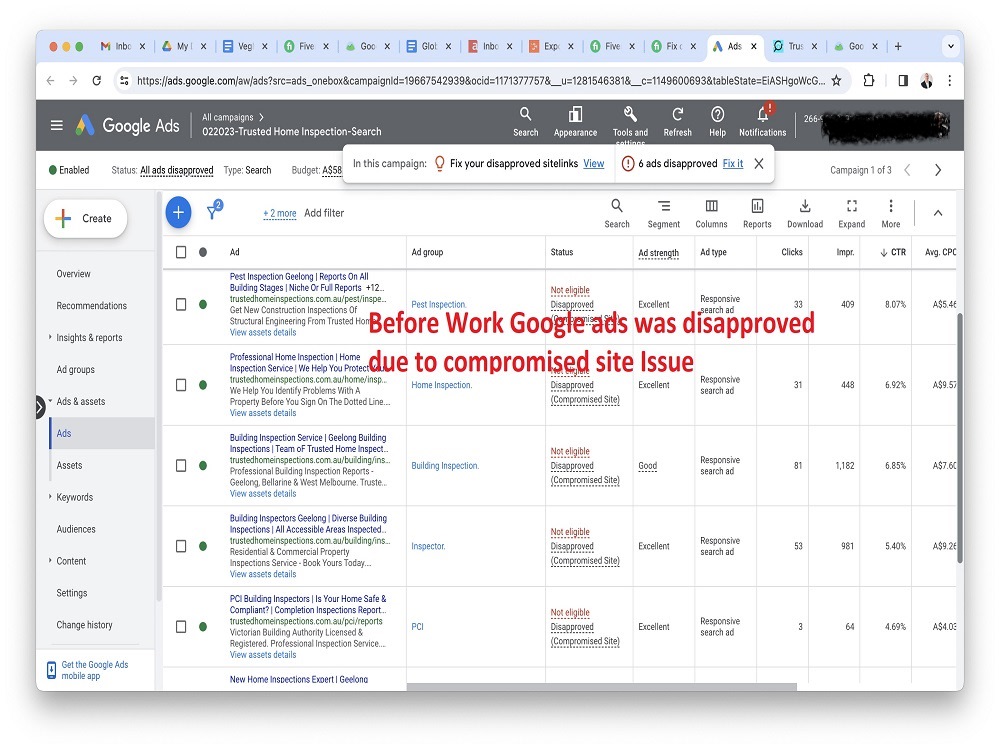Screen dimensions: 1000x750
Task: Open the Chrome tab list dropdown
Action: (x=950, y=46)
